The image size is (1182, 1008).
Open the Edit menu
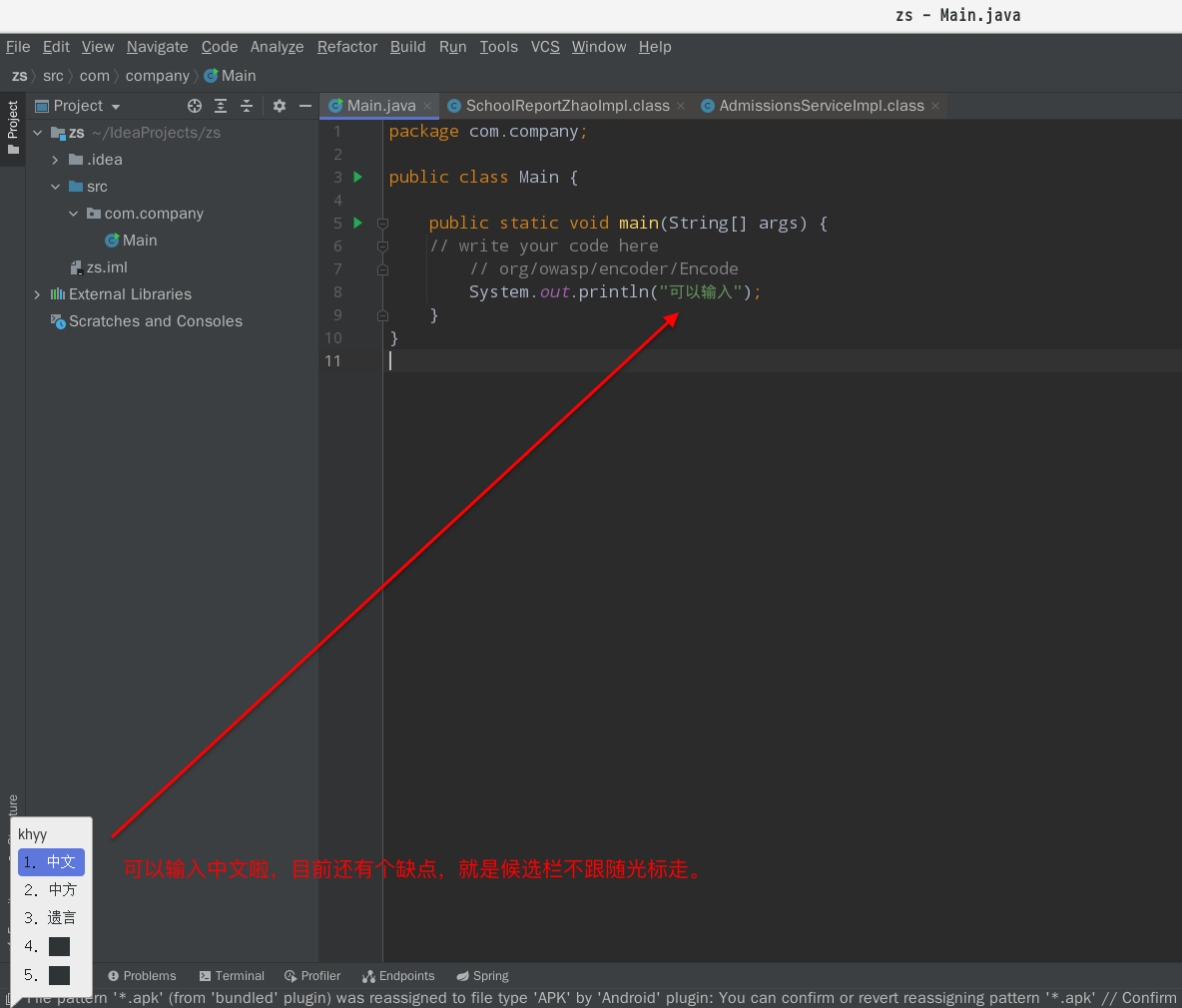coord(56,47)
